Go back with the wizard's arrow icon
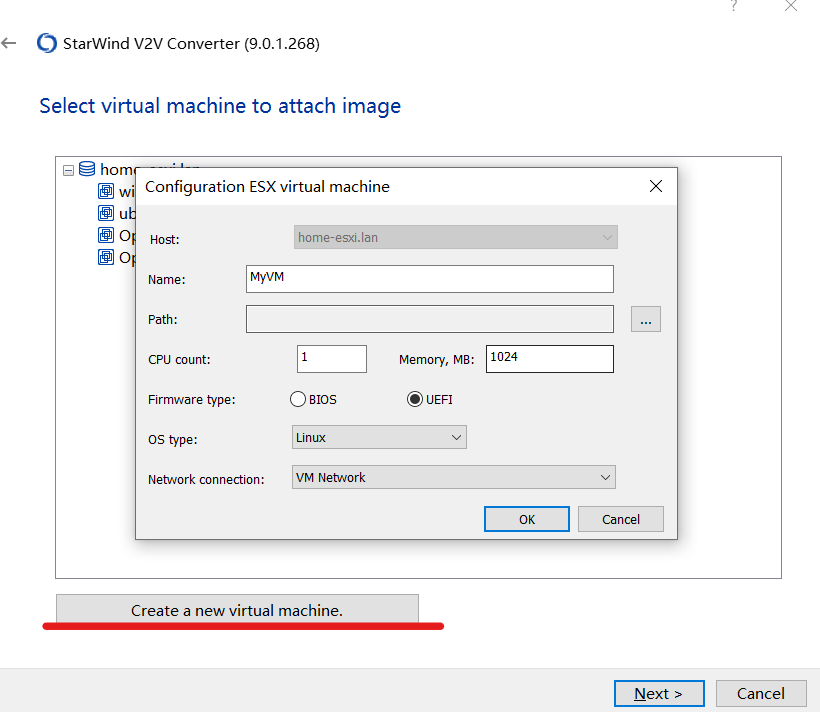 [9, 43]
